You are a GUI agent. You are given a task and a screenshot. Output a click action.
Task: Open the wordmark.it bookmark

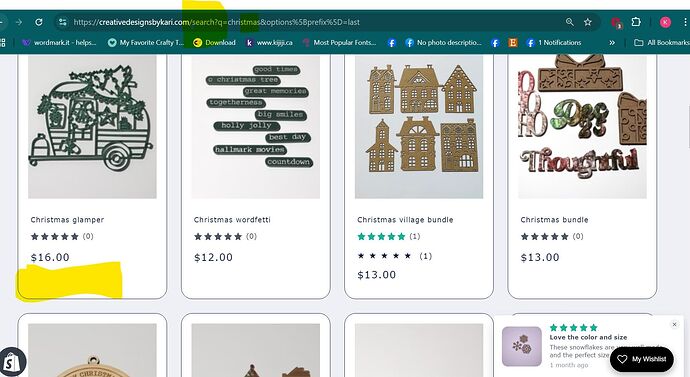pyautogui.click(x=59, y=43)
